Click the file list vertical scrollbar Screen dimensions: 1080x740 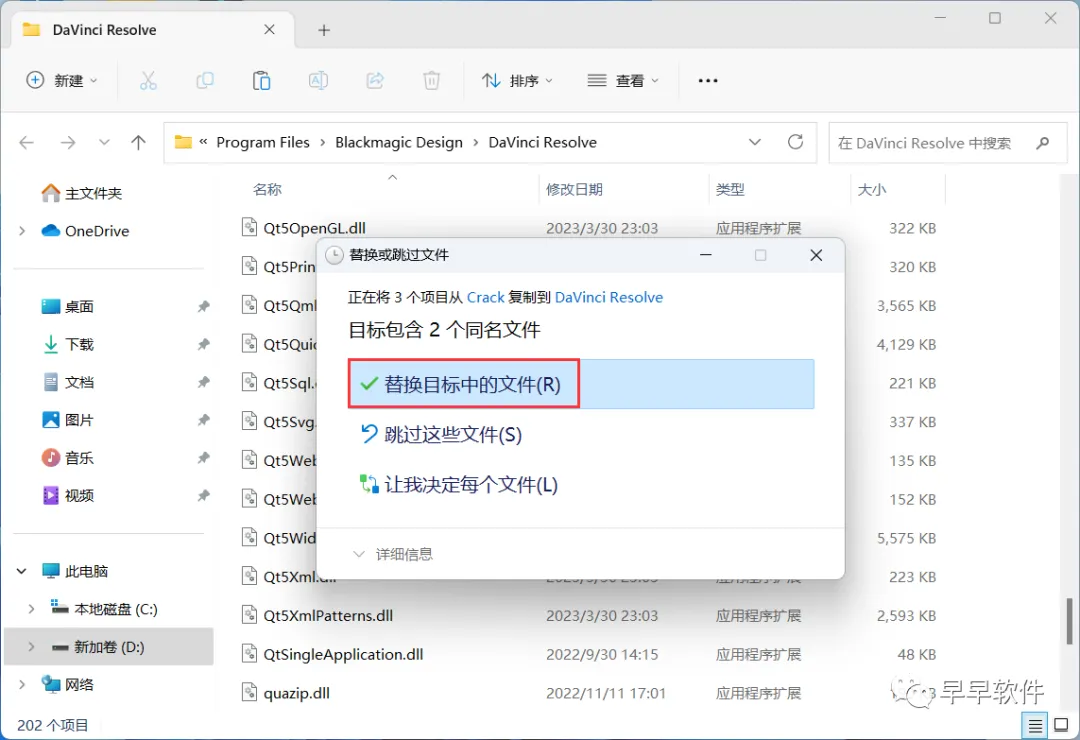tap(1070, 620)
